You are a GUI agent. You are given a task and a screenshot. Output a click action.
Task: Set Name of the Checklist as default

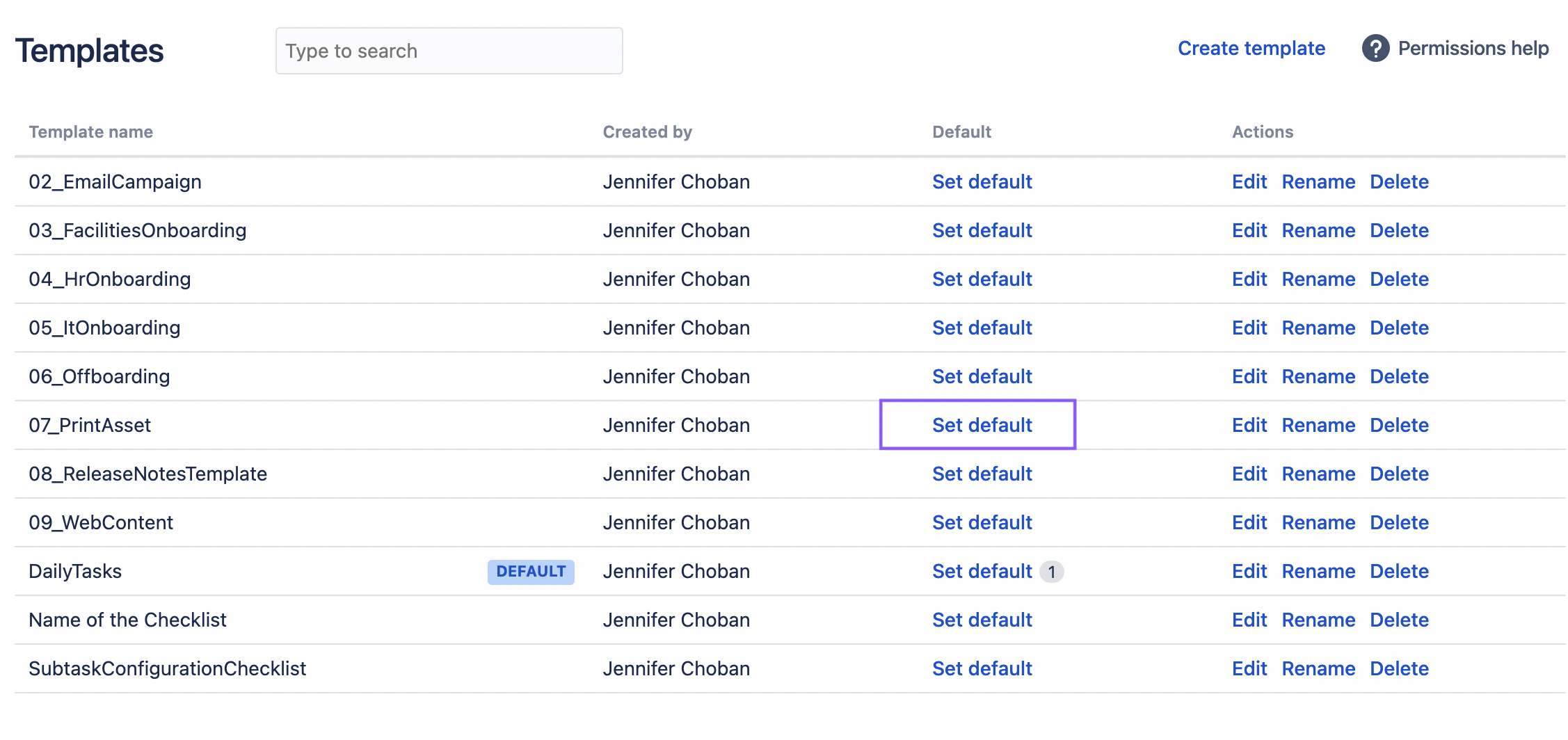tap(982, 620)
